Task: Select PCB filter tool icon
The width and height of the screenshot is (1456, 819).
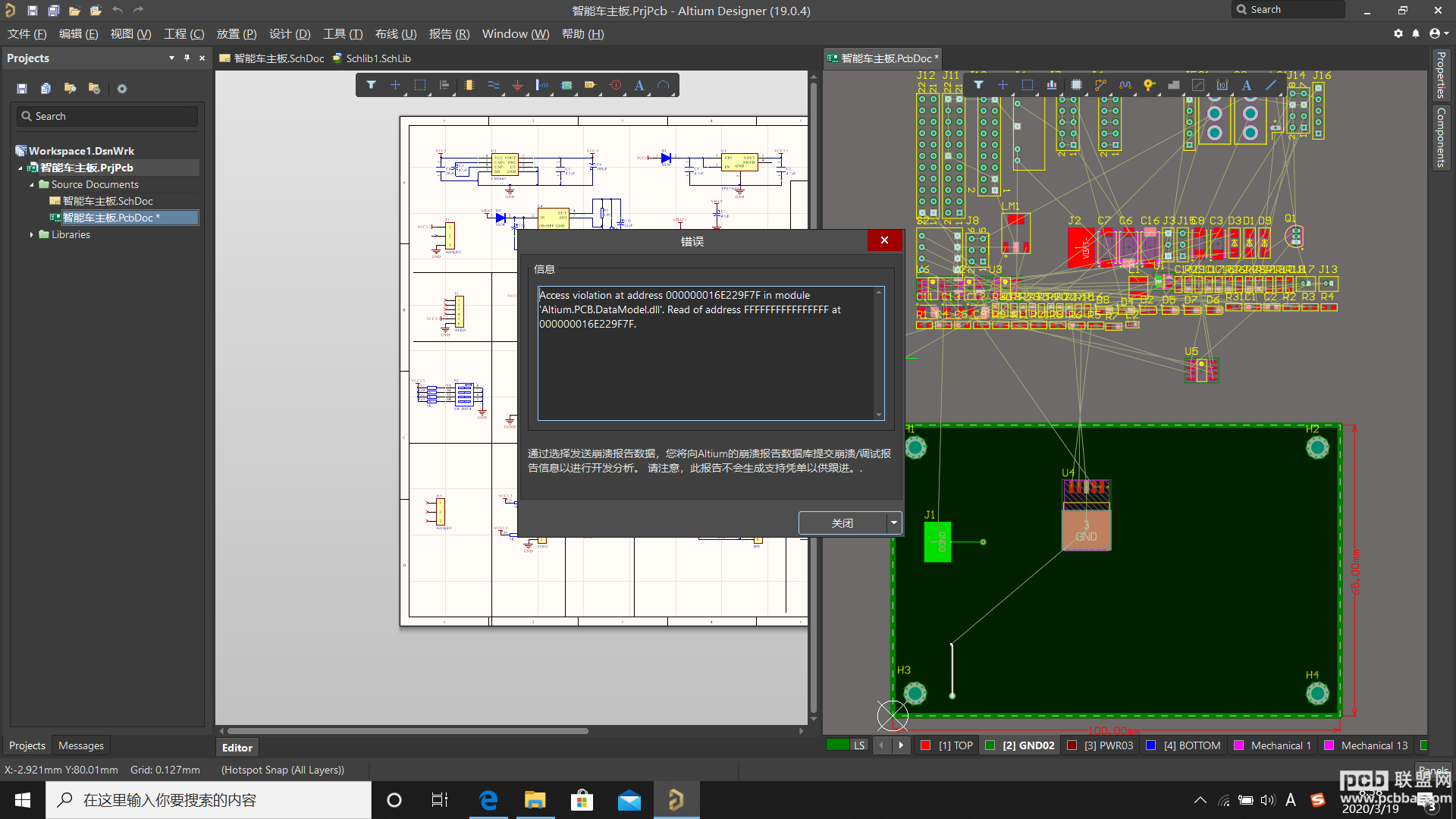Action: [978, 85]
